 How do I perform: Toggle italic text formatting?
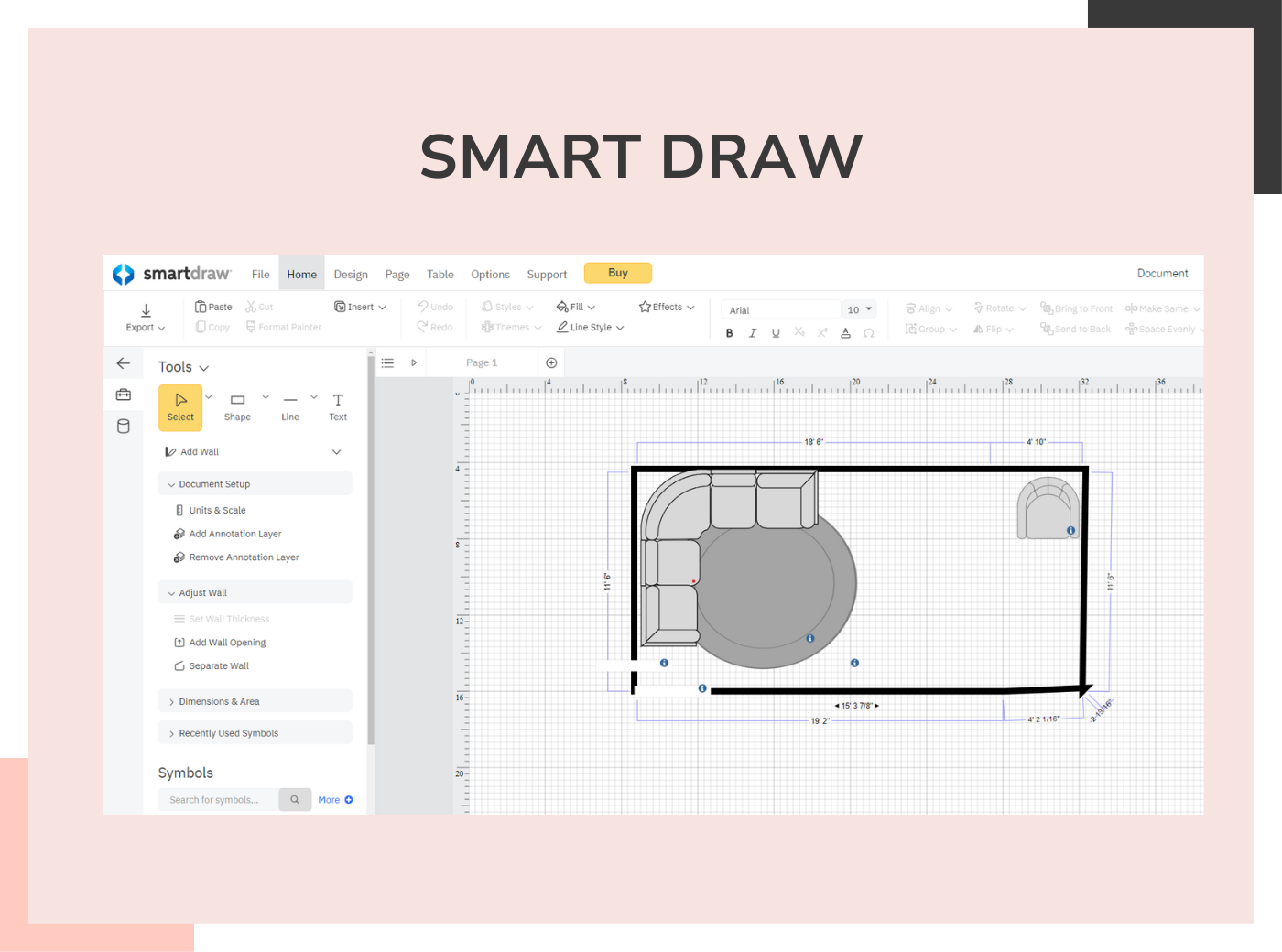tap(753, 332)
